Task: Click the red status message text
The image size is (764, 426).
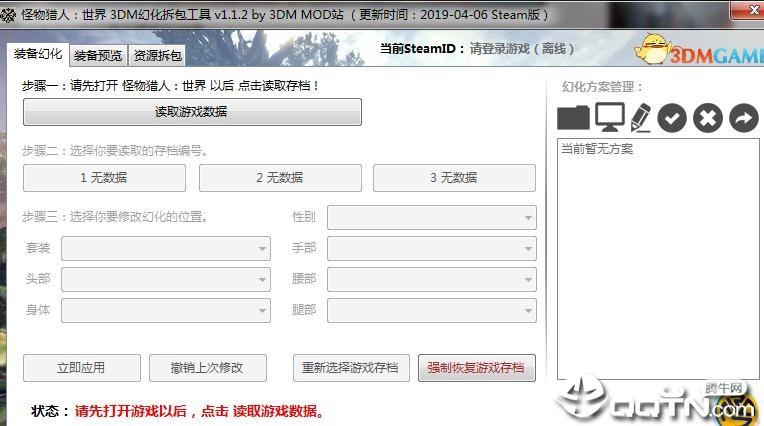Action: (199, 411)
